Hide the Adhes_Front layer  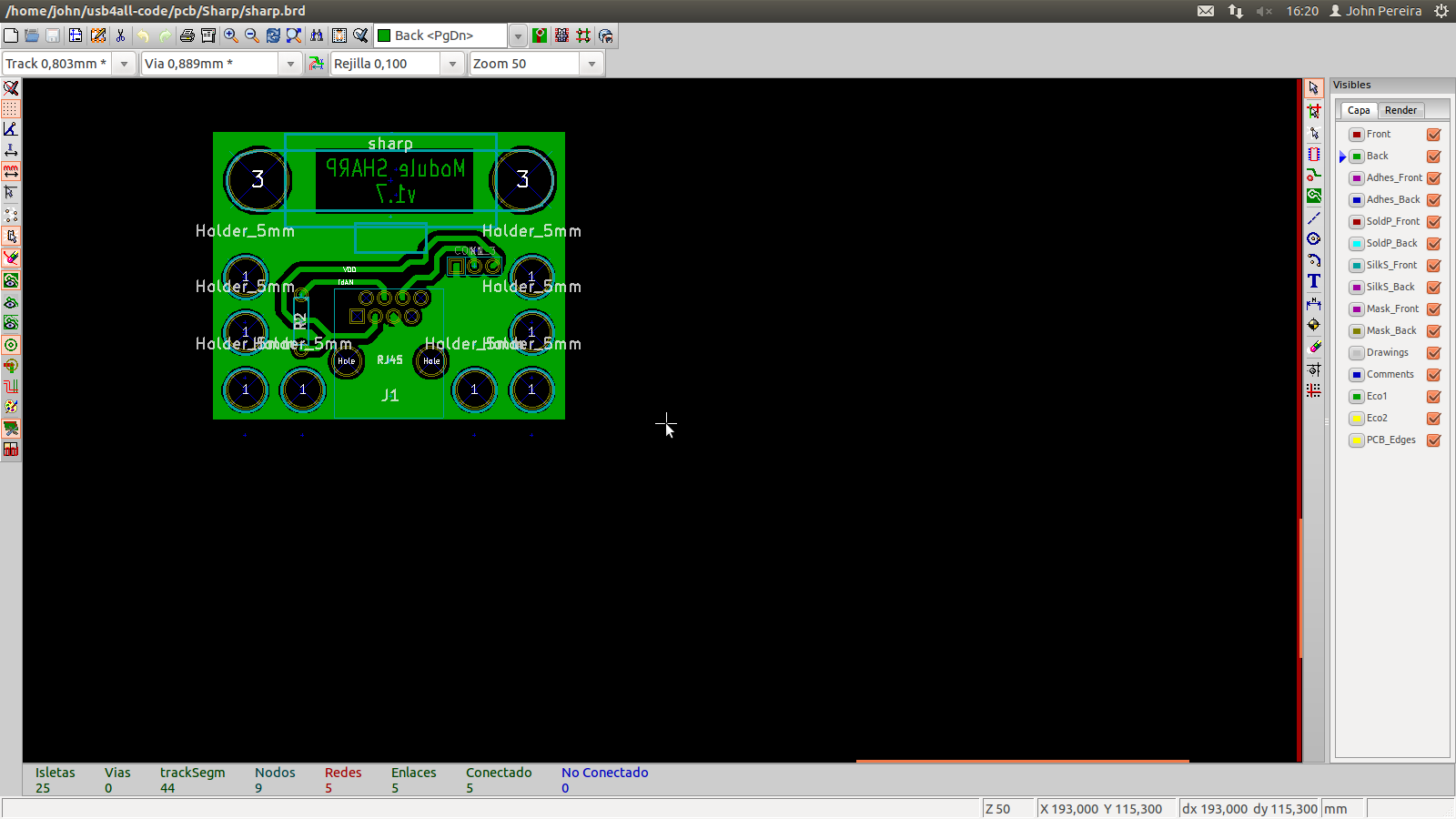click(1433, 178)
